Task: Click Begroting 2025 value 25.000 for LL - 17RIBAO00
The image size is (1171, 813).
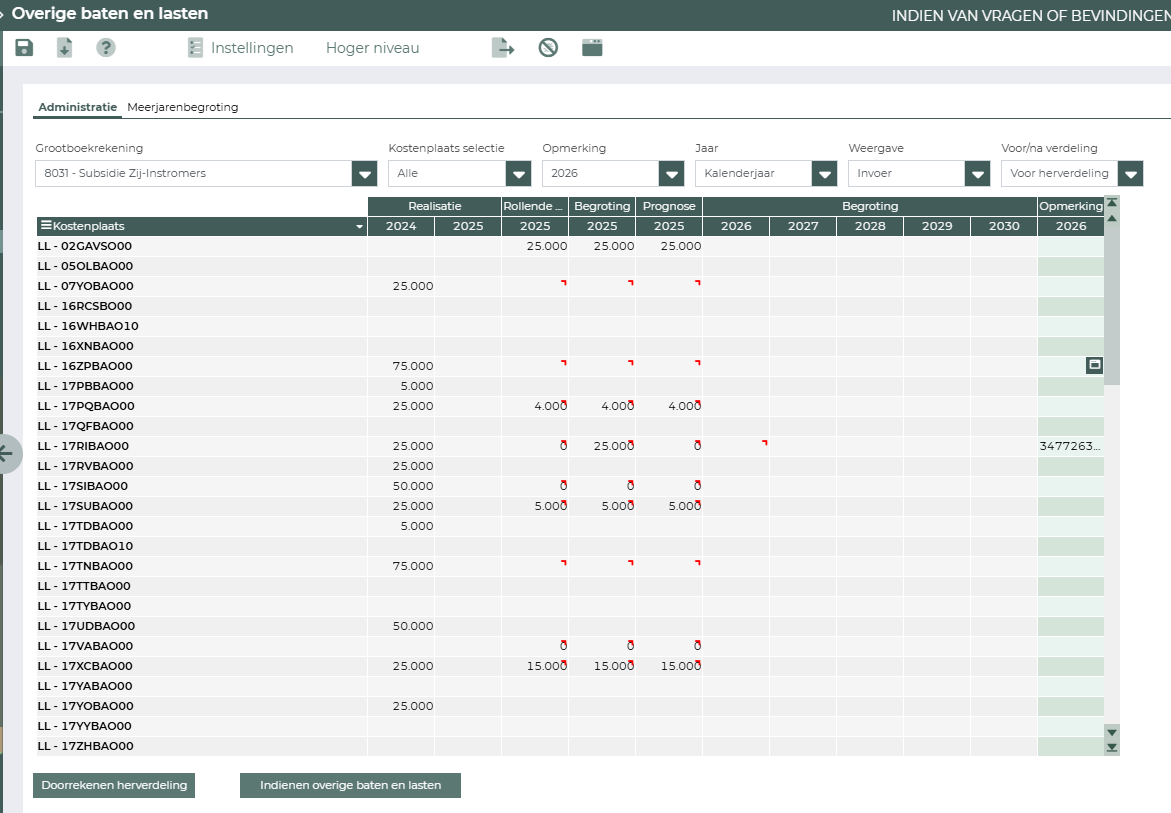Action: [x=613, y=446]
